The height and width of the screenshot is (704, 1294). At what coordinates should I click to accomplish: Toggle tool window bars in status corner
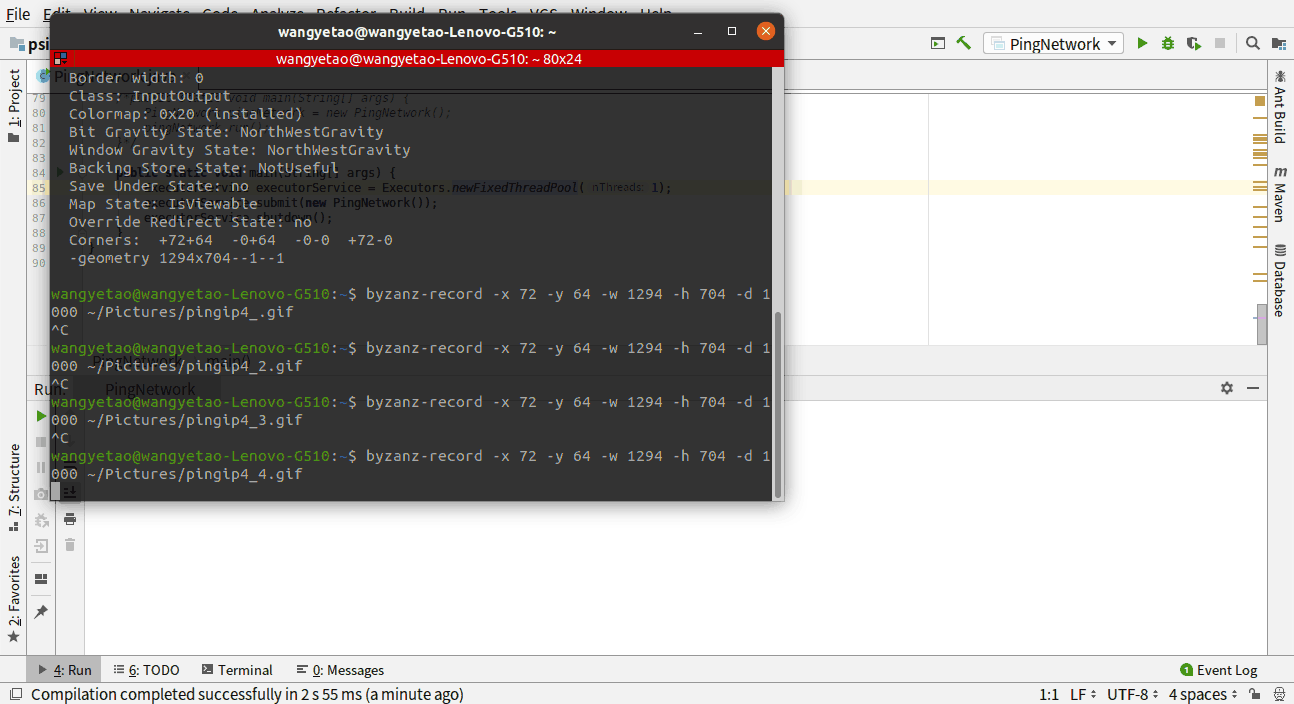(x=14, y=694)
